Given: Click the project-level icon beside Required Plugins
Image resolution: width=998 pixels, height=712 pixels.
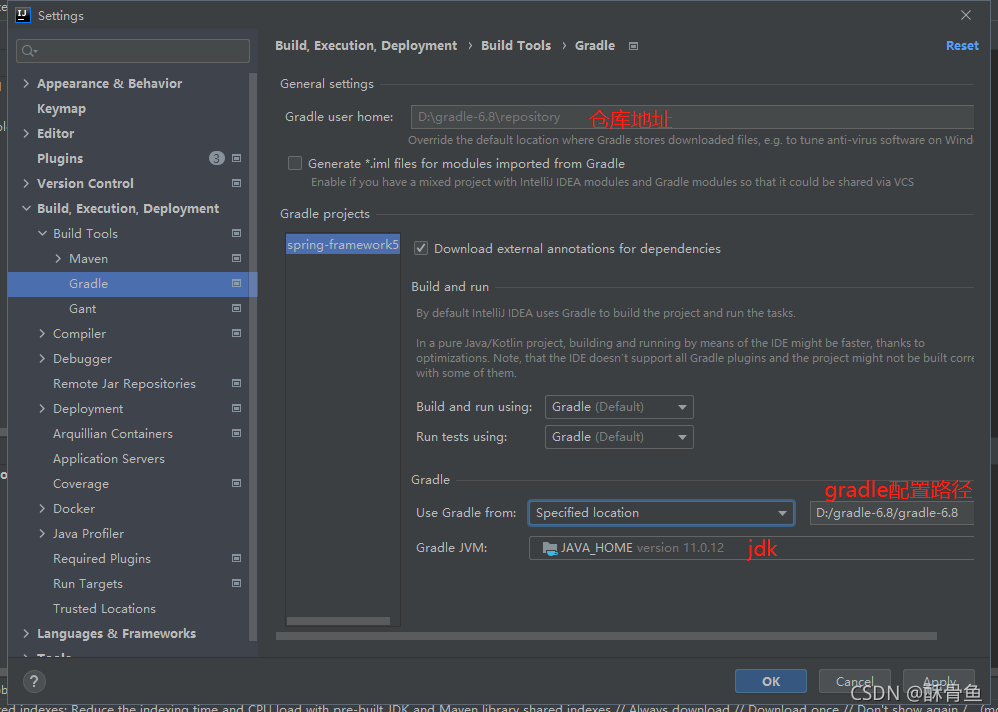Looking at the screenshot, I should pos(237,559).
